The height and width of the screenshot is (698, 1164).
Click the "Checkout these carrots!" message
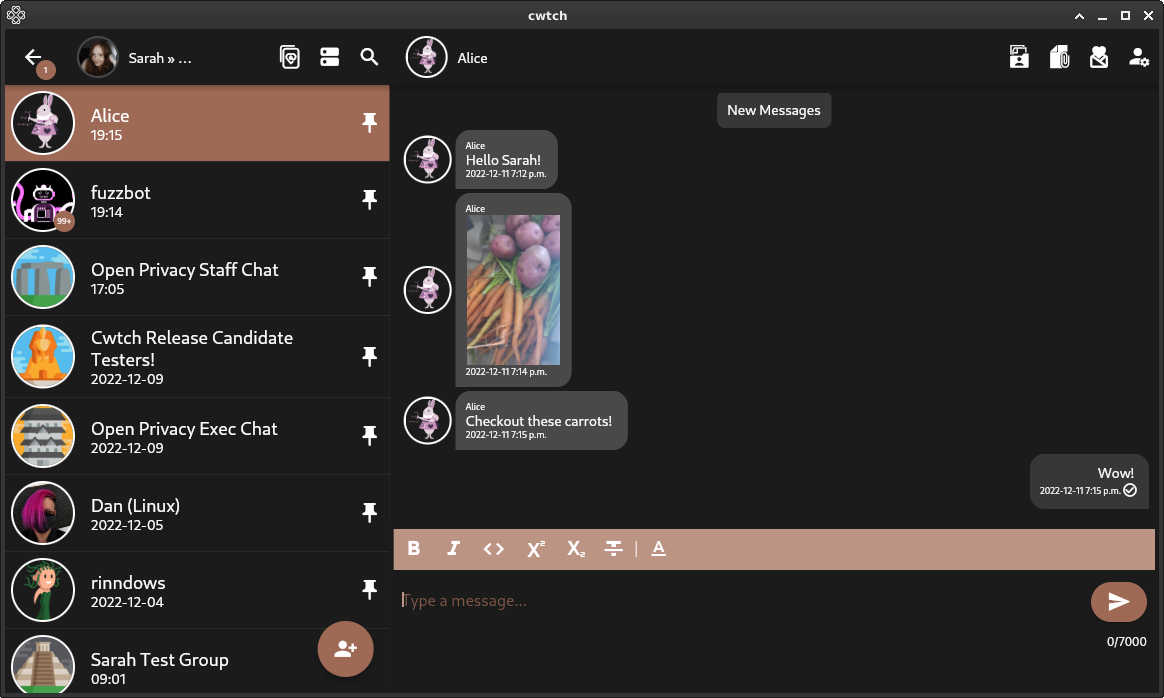[541, 420]
